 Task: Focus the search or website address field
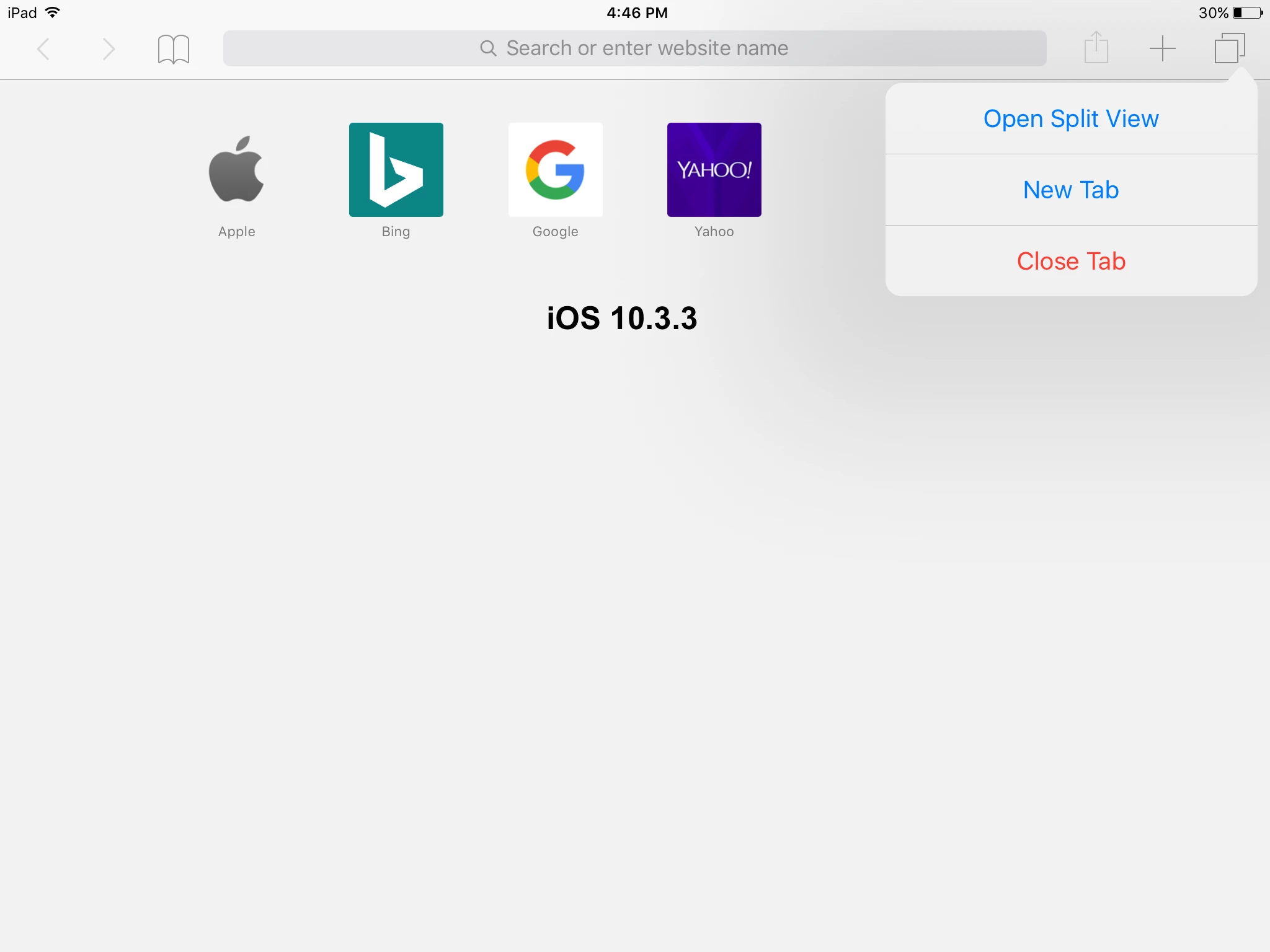click(634, 48)
